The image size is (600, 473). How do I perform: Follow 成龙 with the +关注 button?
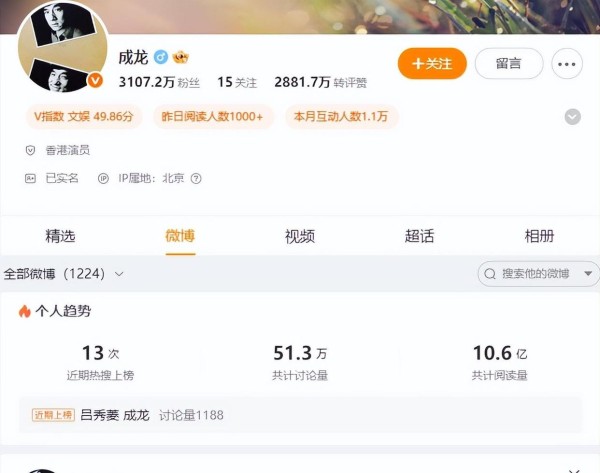point(432,64)
